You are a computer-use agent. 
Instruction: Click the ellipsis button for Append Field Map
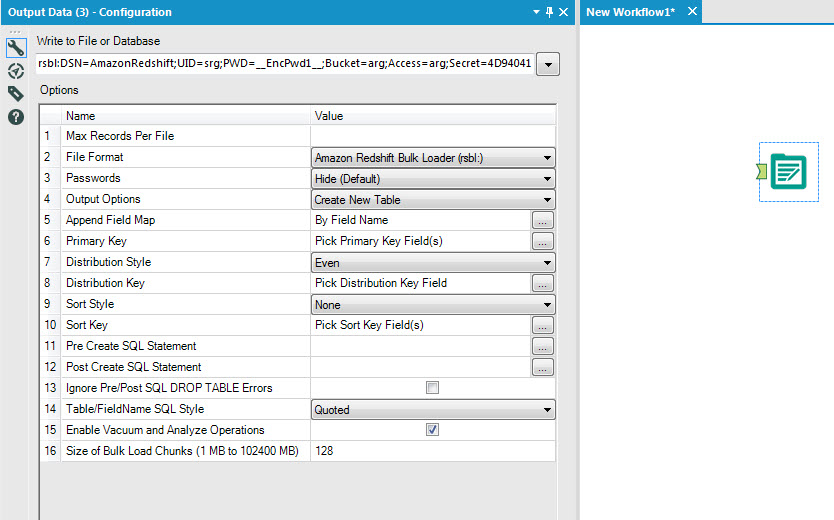tap(543, 220)
